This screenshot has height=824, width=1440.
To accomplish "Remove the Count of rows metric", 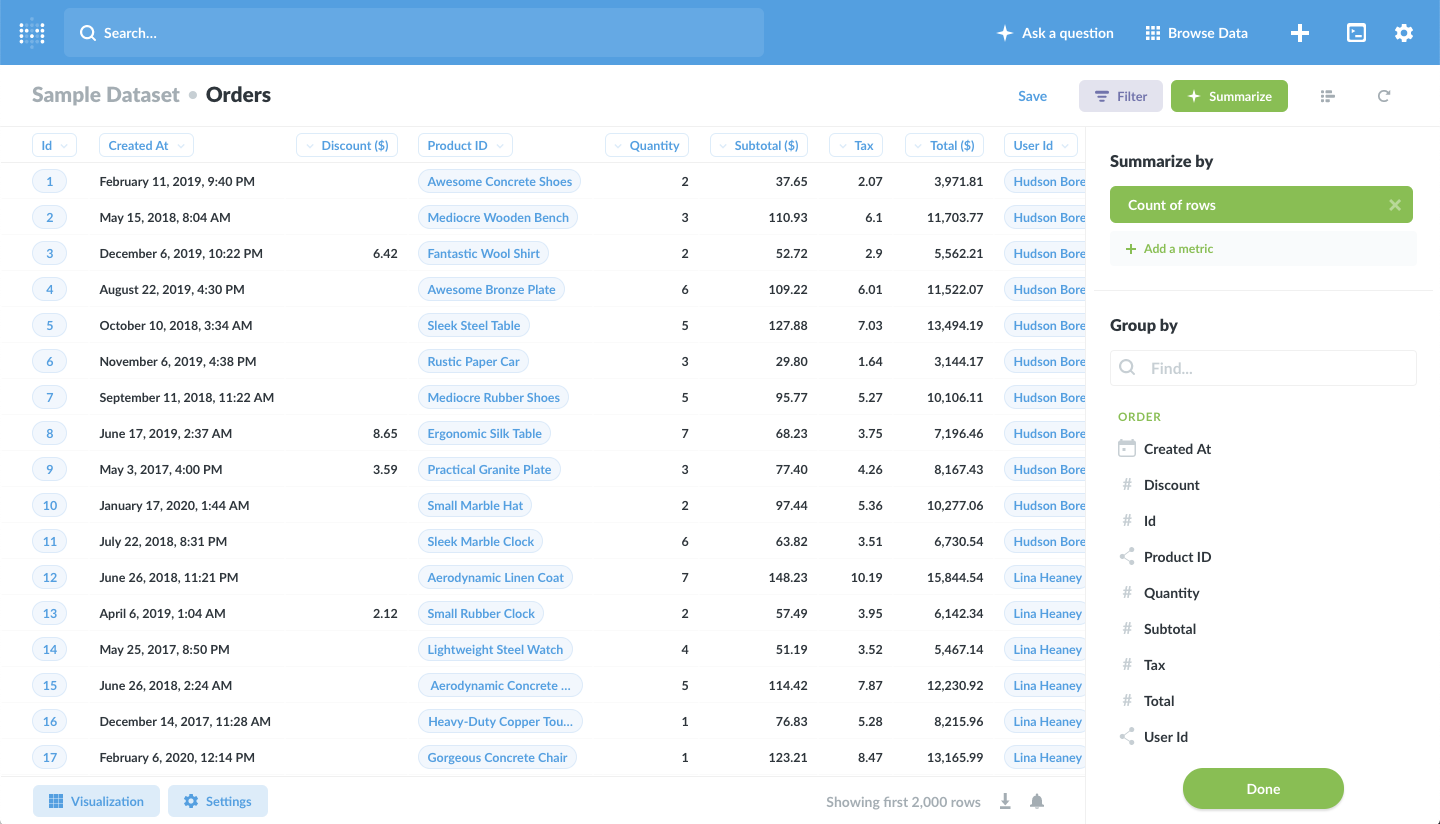I will [1395, 205].
